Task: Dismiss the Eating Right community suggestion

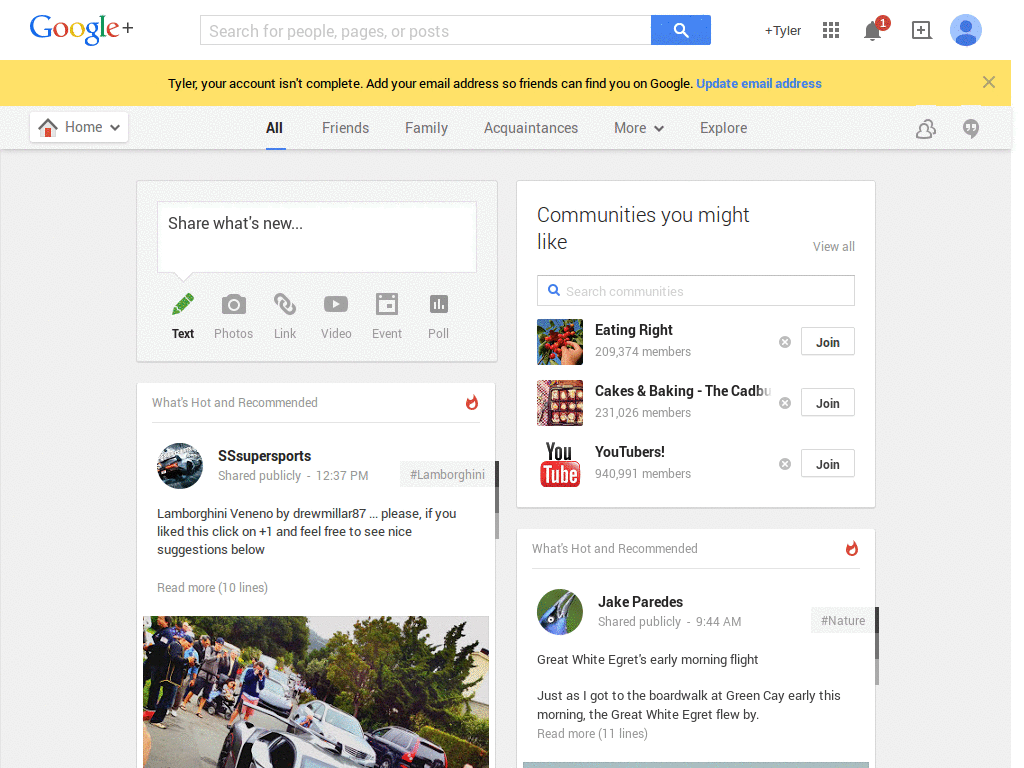Action: 785,342
